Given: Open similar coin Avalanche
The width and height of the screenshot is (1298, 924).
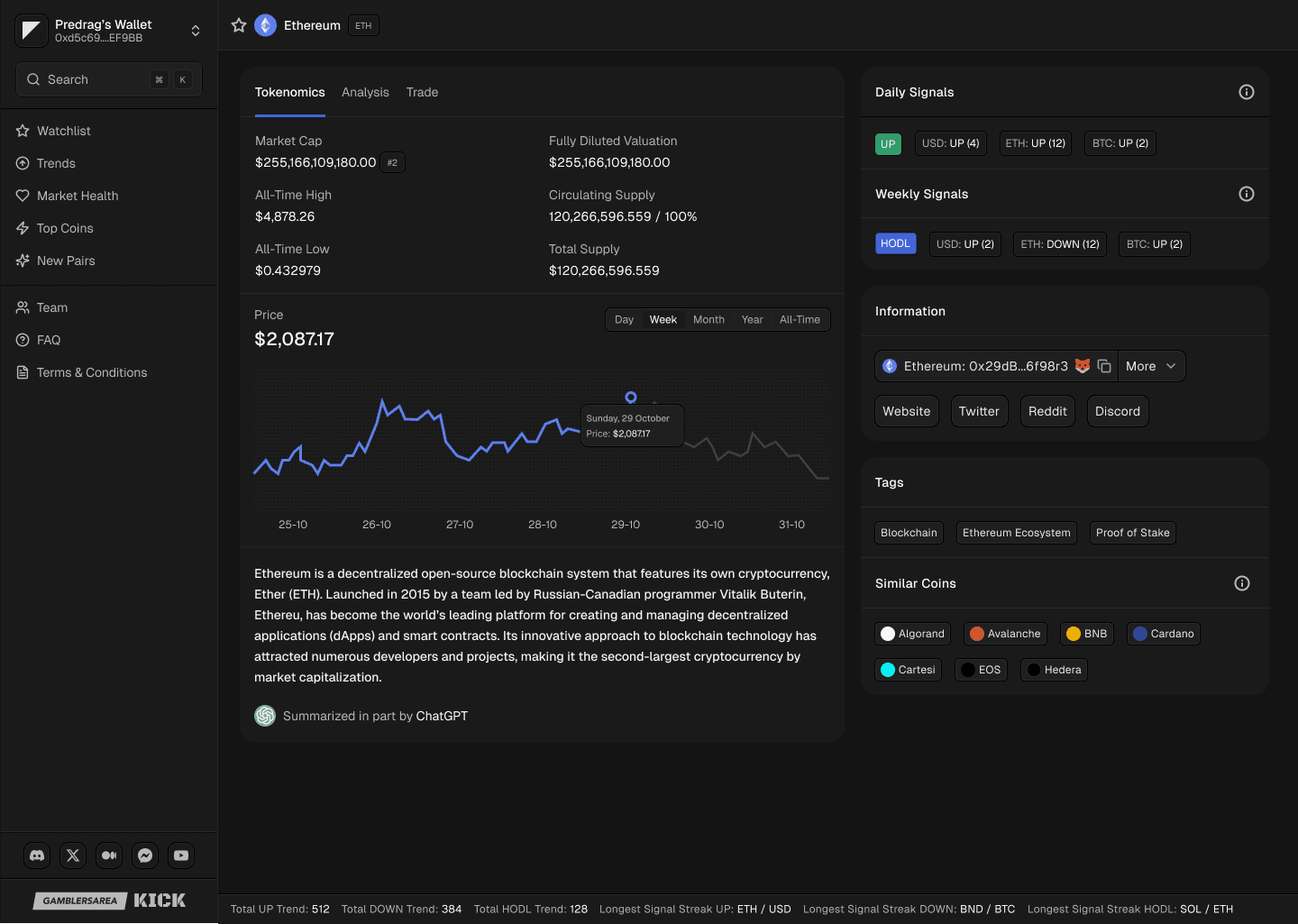Looking at the screenshot, I should (x=1005, y=634).
